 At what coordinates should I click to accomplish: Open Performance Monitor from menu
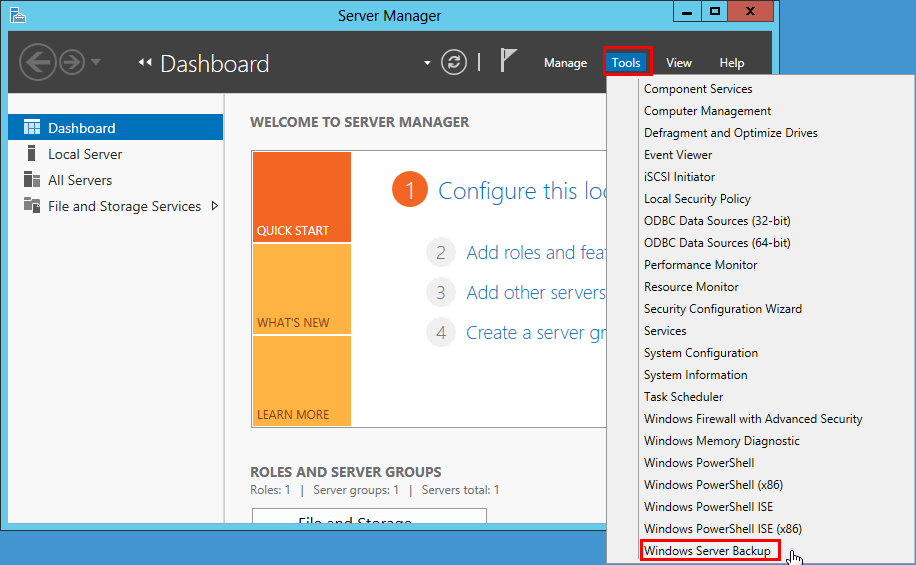pyautogui.click(x=700, y=265)
